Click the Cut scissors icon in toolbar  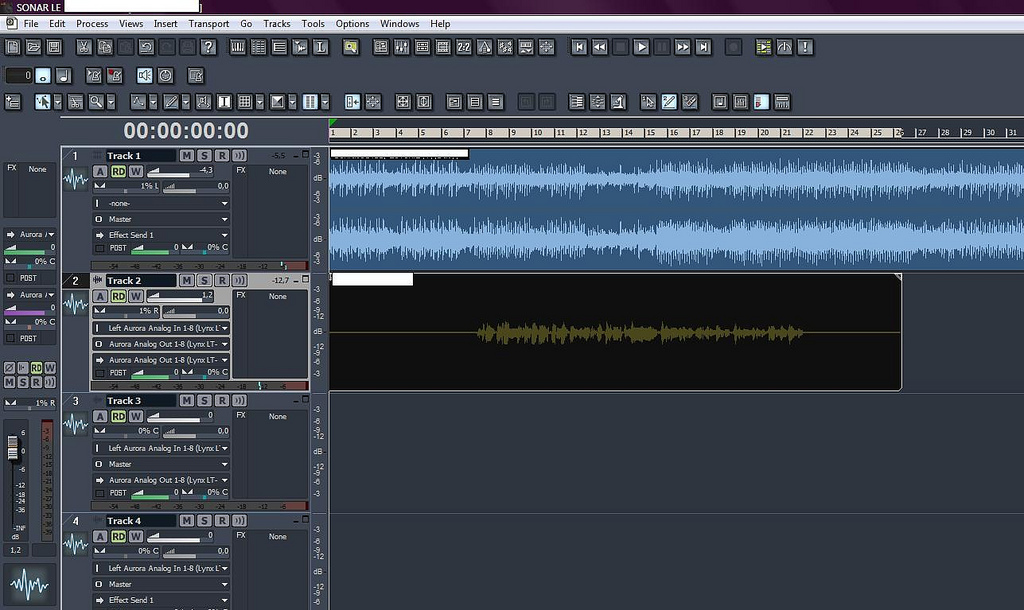coord(84,47)
